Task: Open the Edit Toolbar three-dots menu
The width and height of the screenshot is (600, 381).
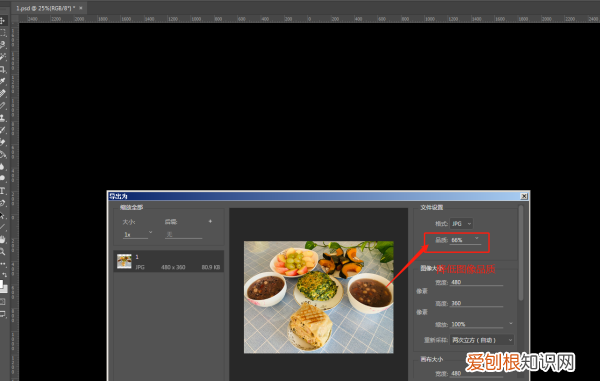Action: pos(3,264)
